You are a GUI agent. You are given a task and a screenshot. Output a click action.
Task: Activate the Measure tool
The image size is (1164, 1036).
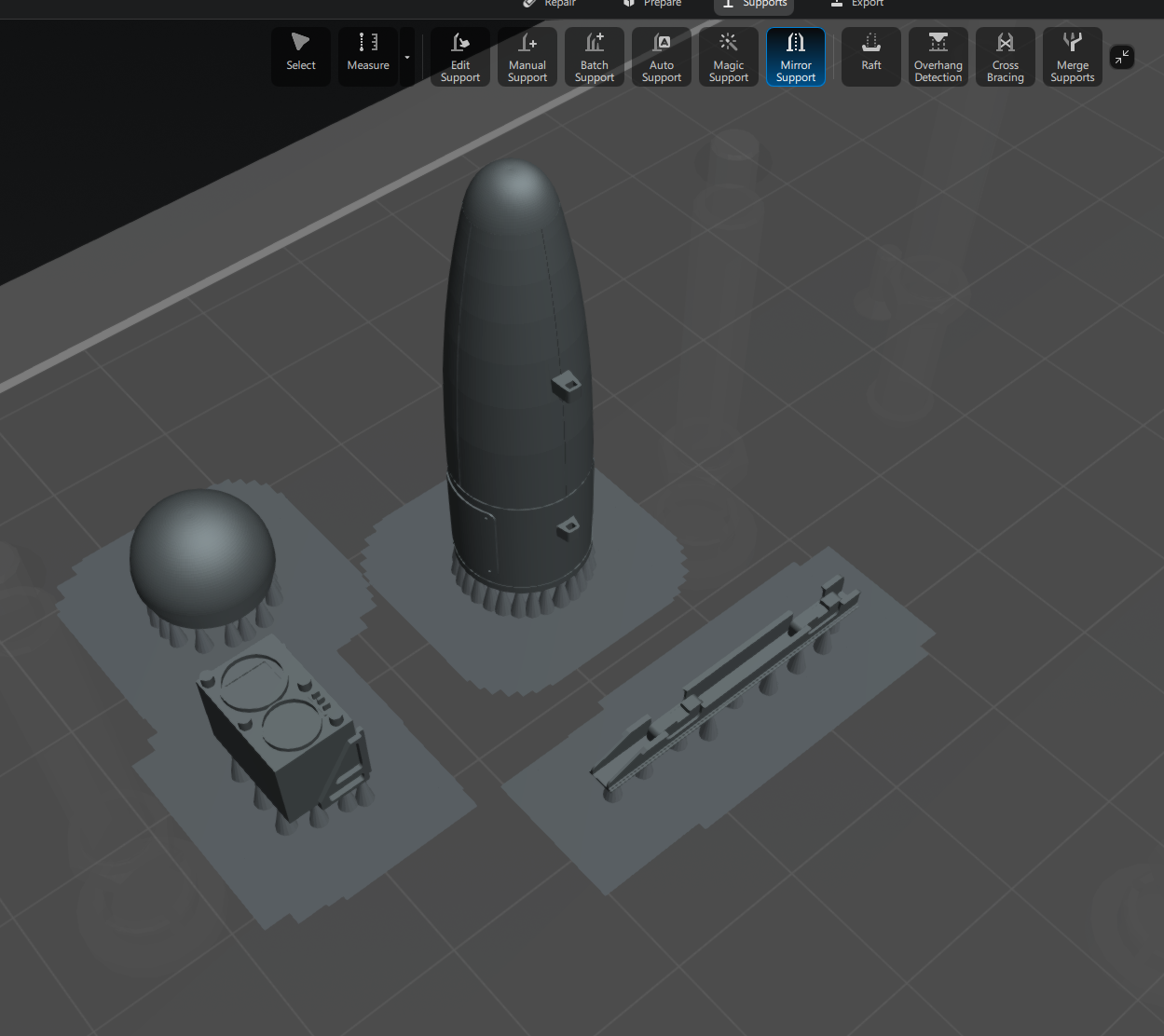pyautogui.click(x=368, y=56)
